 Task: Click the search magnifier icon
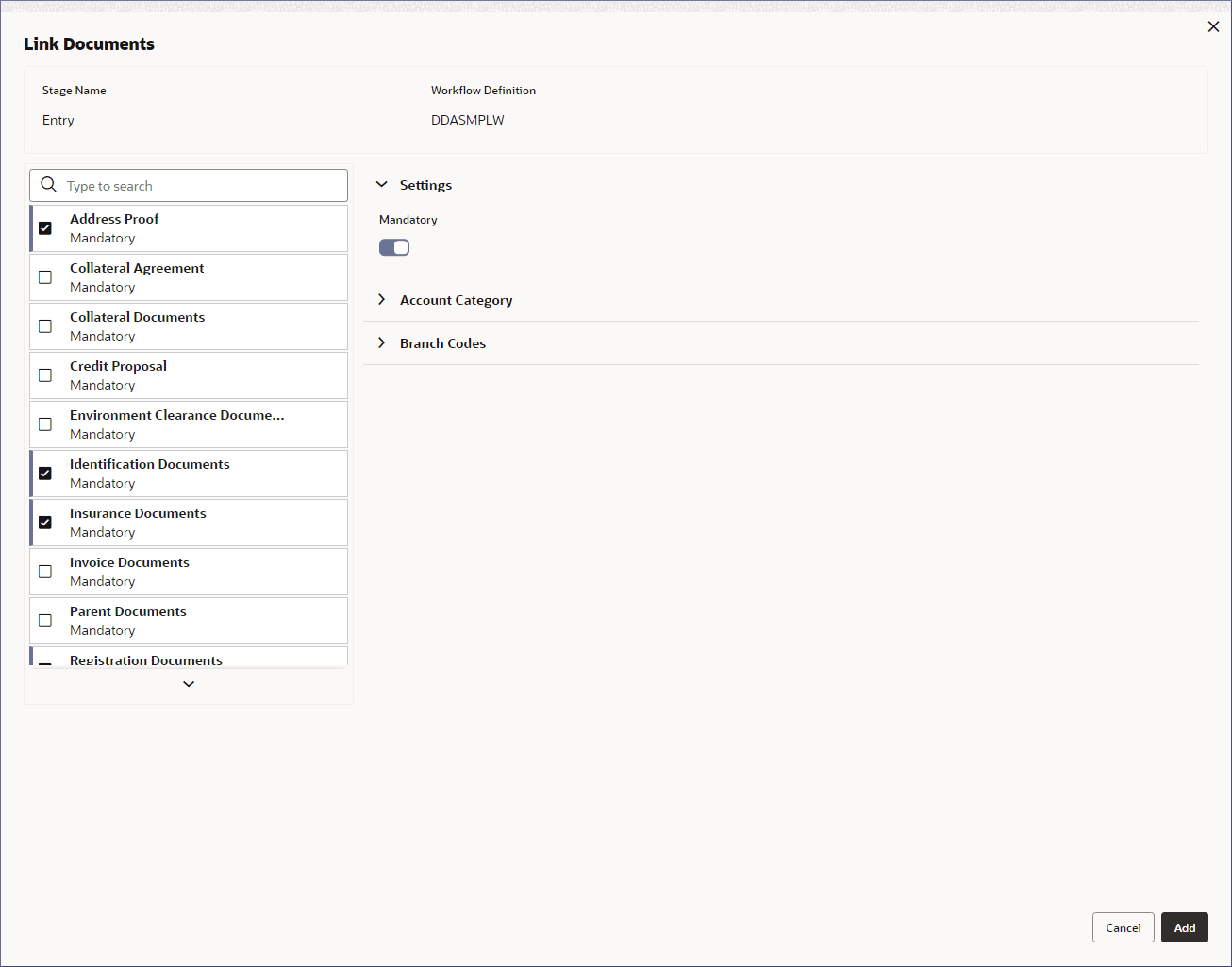coord(49,185)
